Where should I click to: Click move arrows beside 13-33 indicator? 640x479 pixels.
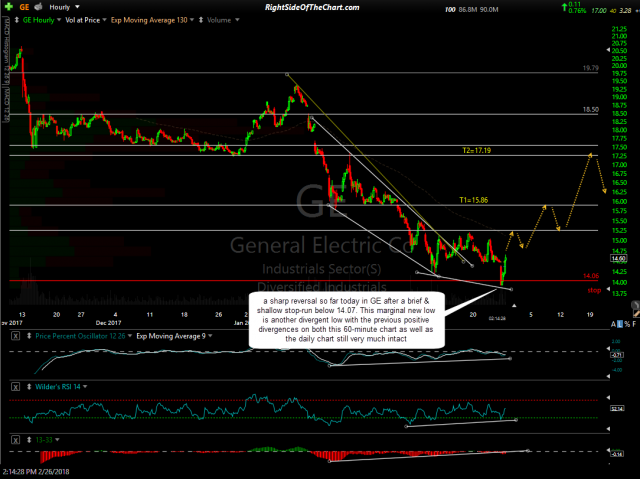point(29,439)
